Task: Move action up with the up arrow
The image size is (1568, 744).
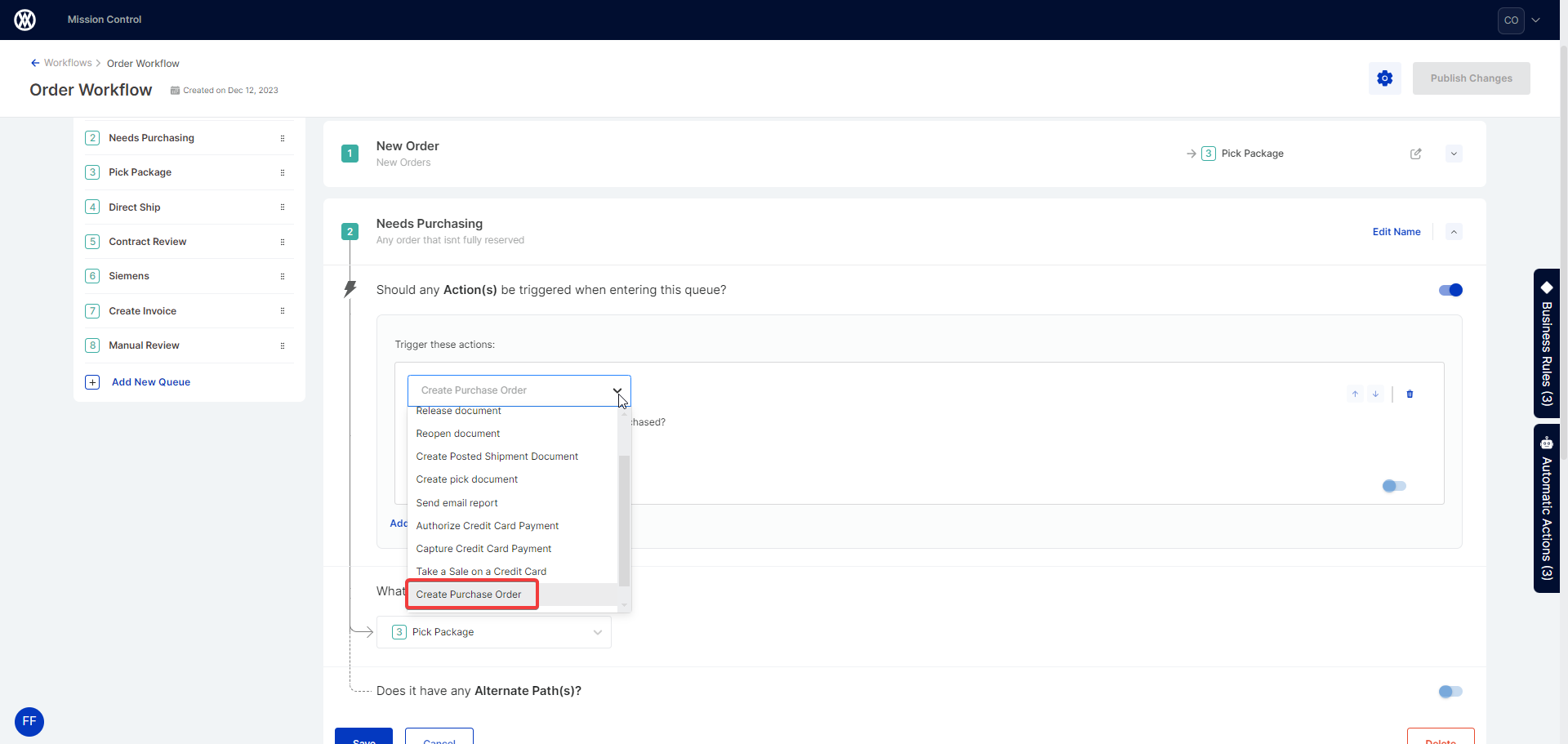Action: (1355, 394)
